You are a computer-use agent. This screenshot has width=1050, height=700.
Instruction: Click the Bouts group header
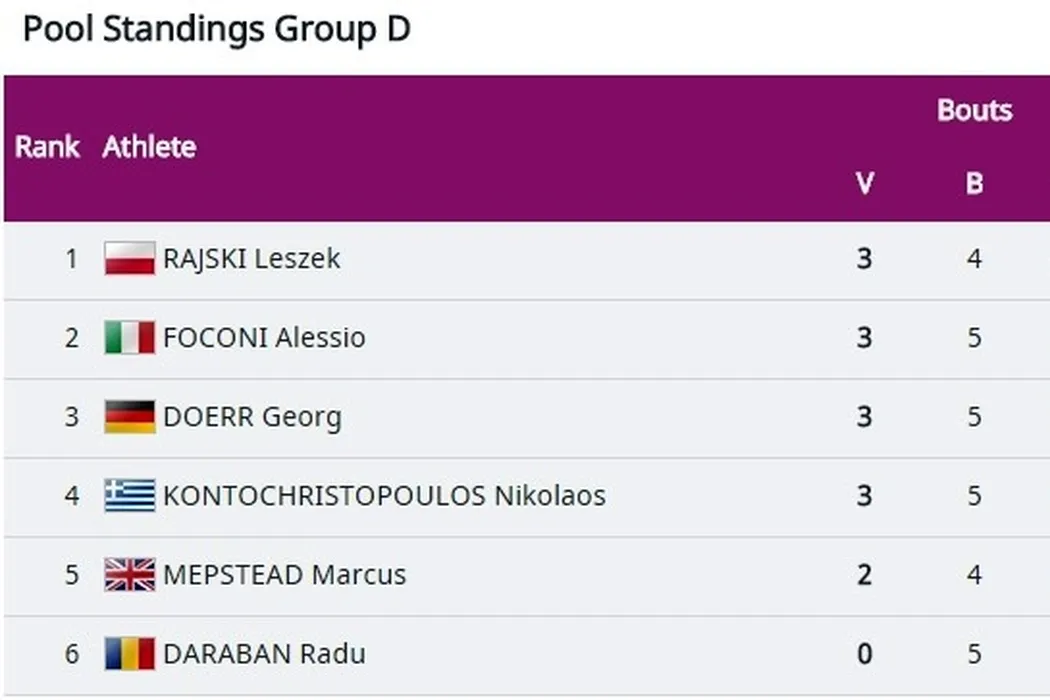click(974, 110)
